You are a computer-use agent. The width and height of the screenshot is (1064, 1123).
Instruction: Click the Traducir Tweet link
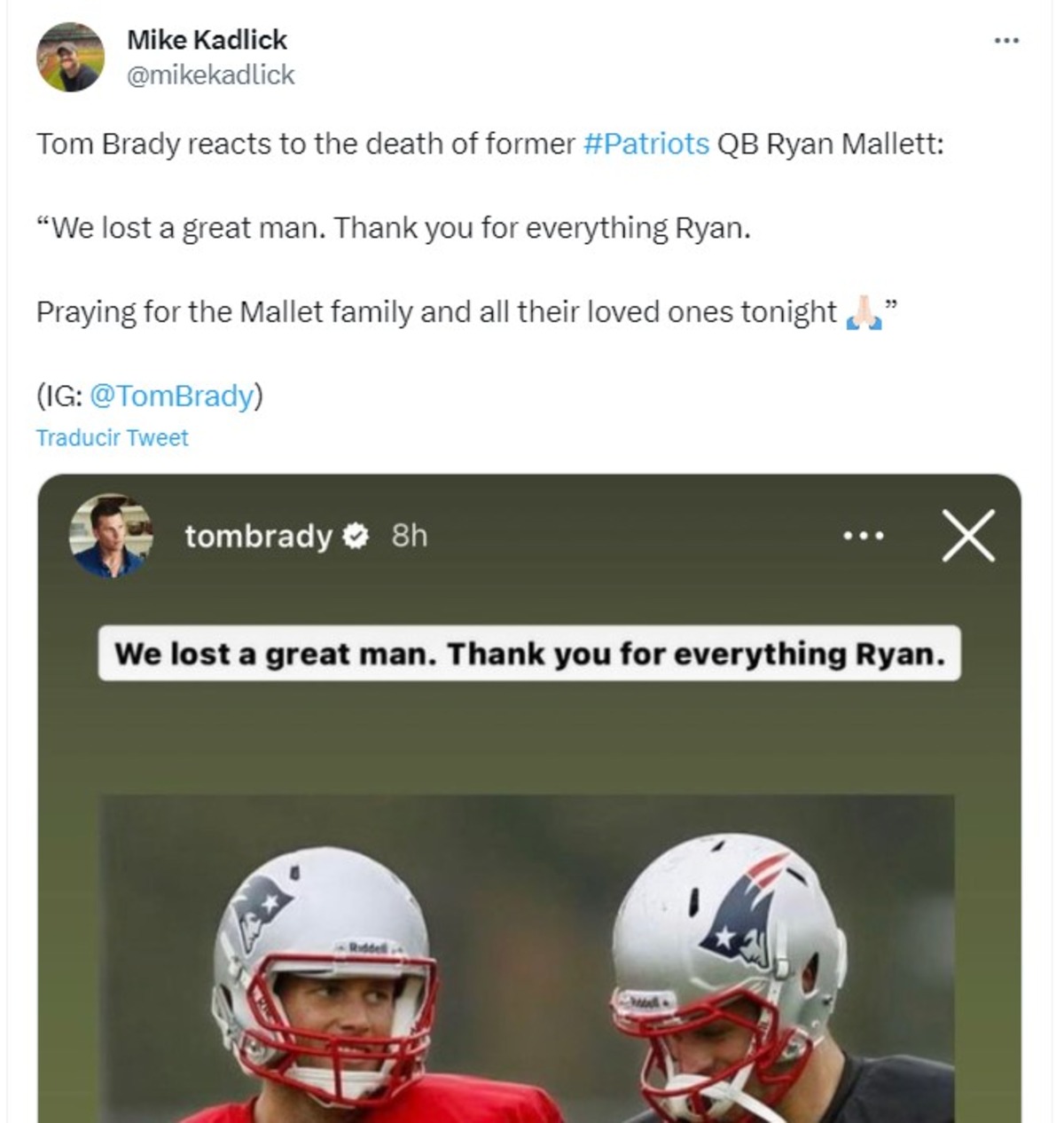(x=112, y=437)
